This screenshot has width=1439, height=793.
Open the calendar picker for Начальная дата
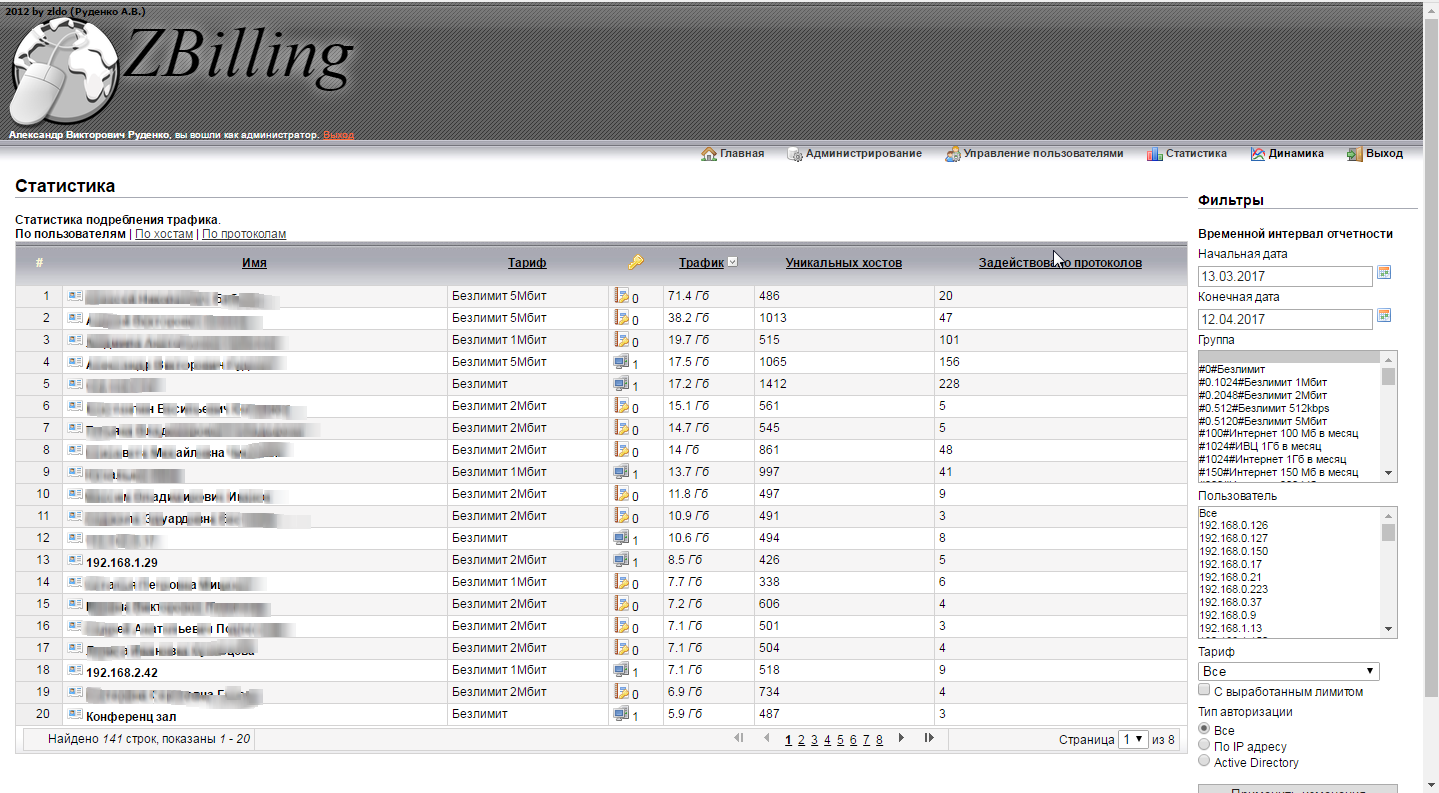click(1384, 273)
